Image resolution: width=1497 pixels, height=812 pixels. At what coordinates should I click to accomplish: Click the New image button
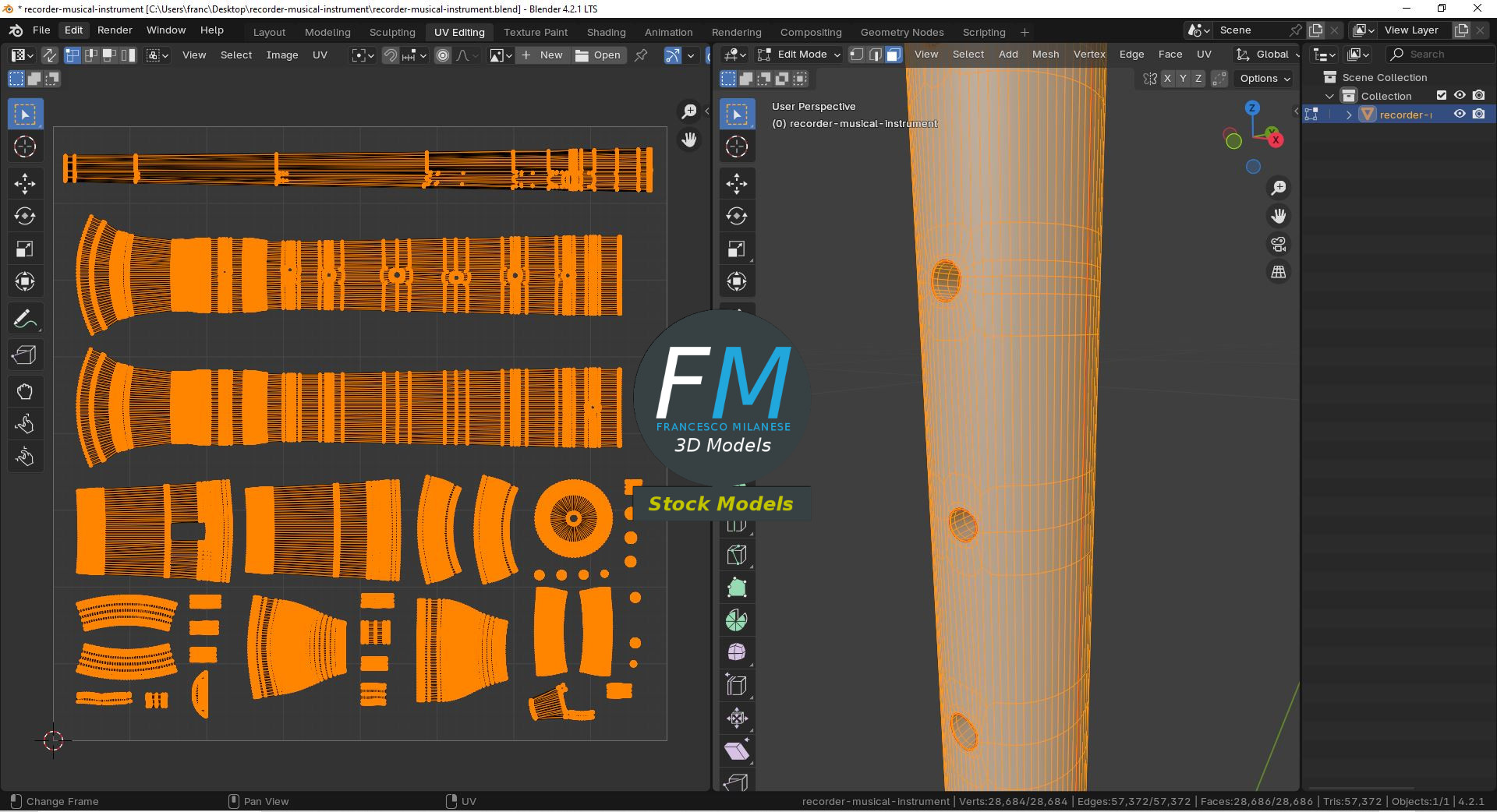543,55
